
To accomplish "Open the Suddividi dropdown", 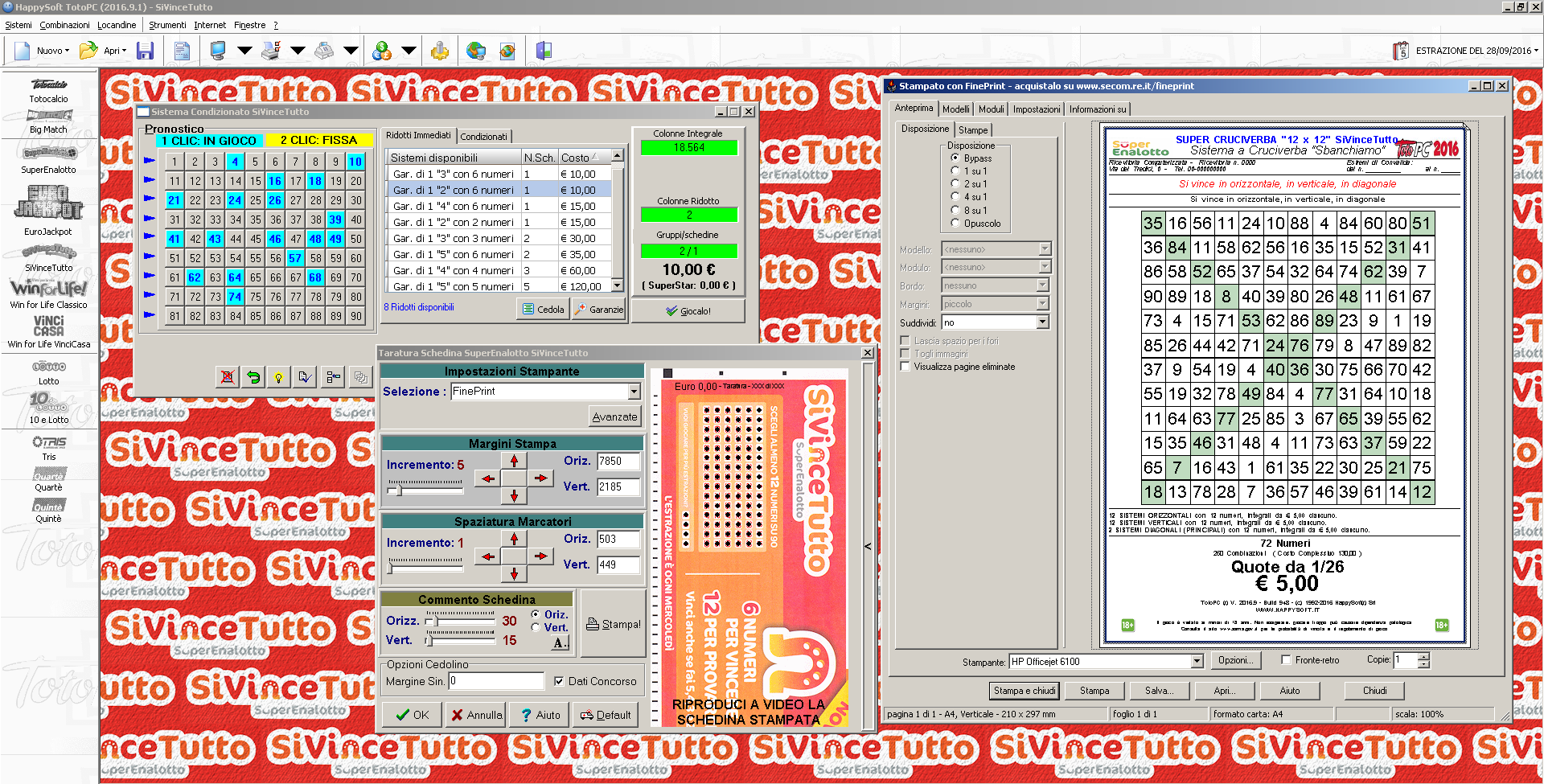I will (1043, 322).
